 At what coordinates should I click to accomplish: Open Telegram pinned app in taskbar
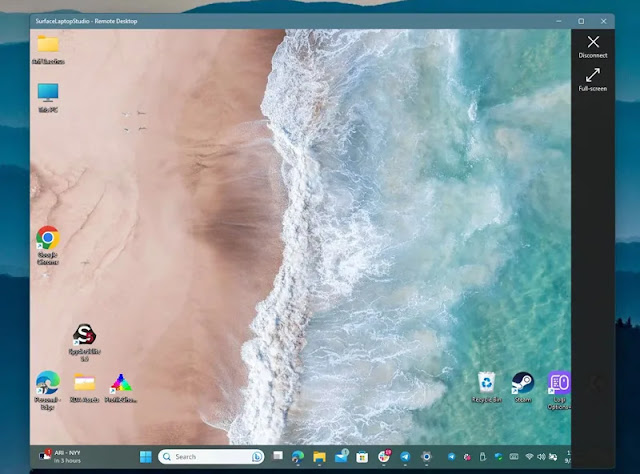(x=405, y=456)
